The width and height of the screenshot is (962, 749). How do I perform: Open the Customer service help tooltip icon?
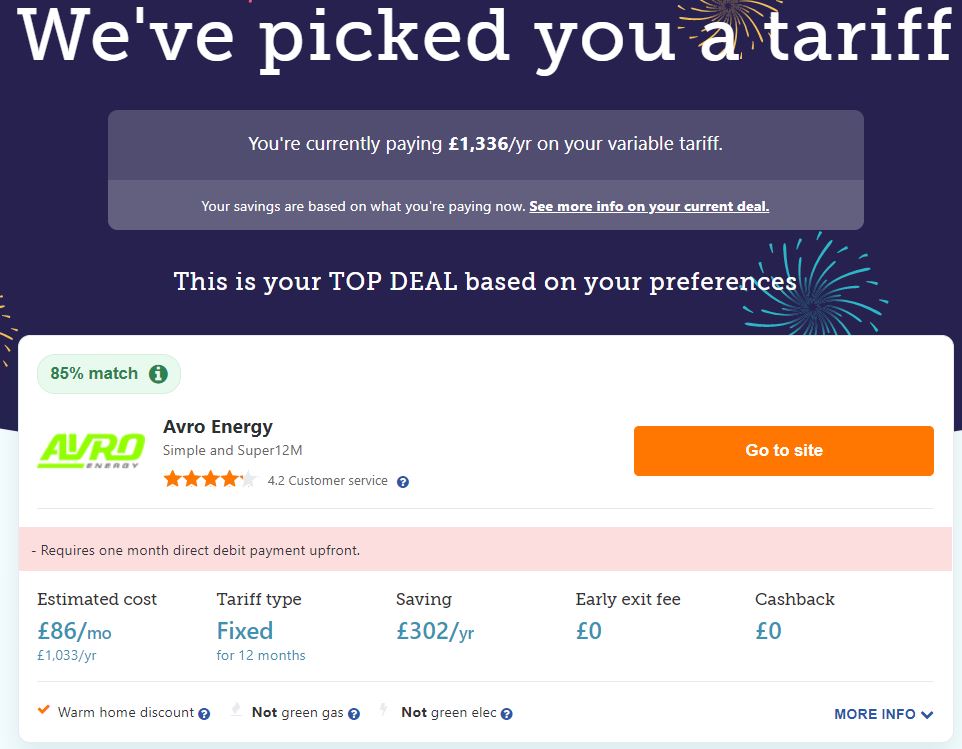pyautogui.click(x=403, y=482)
